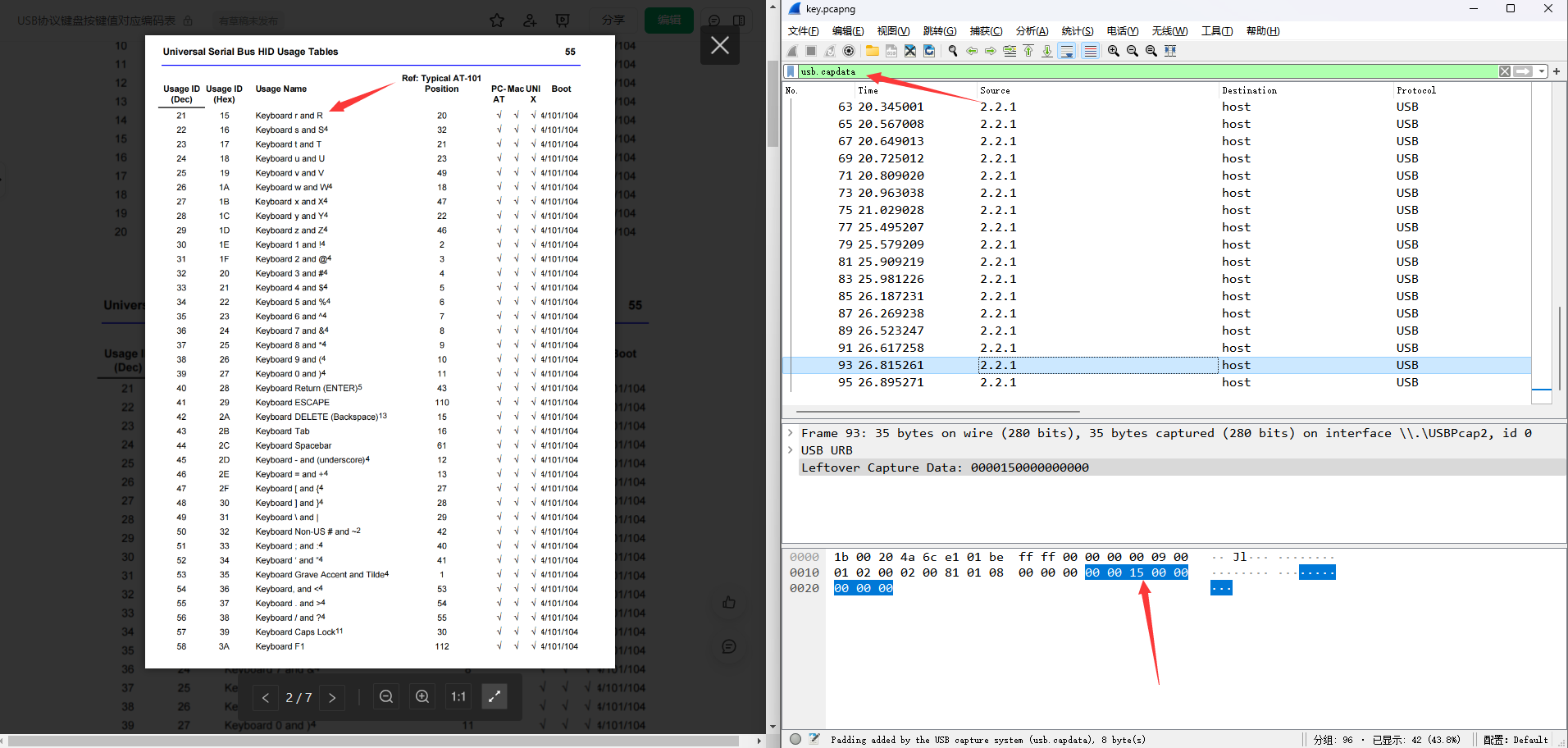Jump to the last packet icon
Image resolution: width=1568 pixels, height=748 pixels.
click(x=1047, y=51)
